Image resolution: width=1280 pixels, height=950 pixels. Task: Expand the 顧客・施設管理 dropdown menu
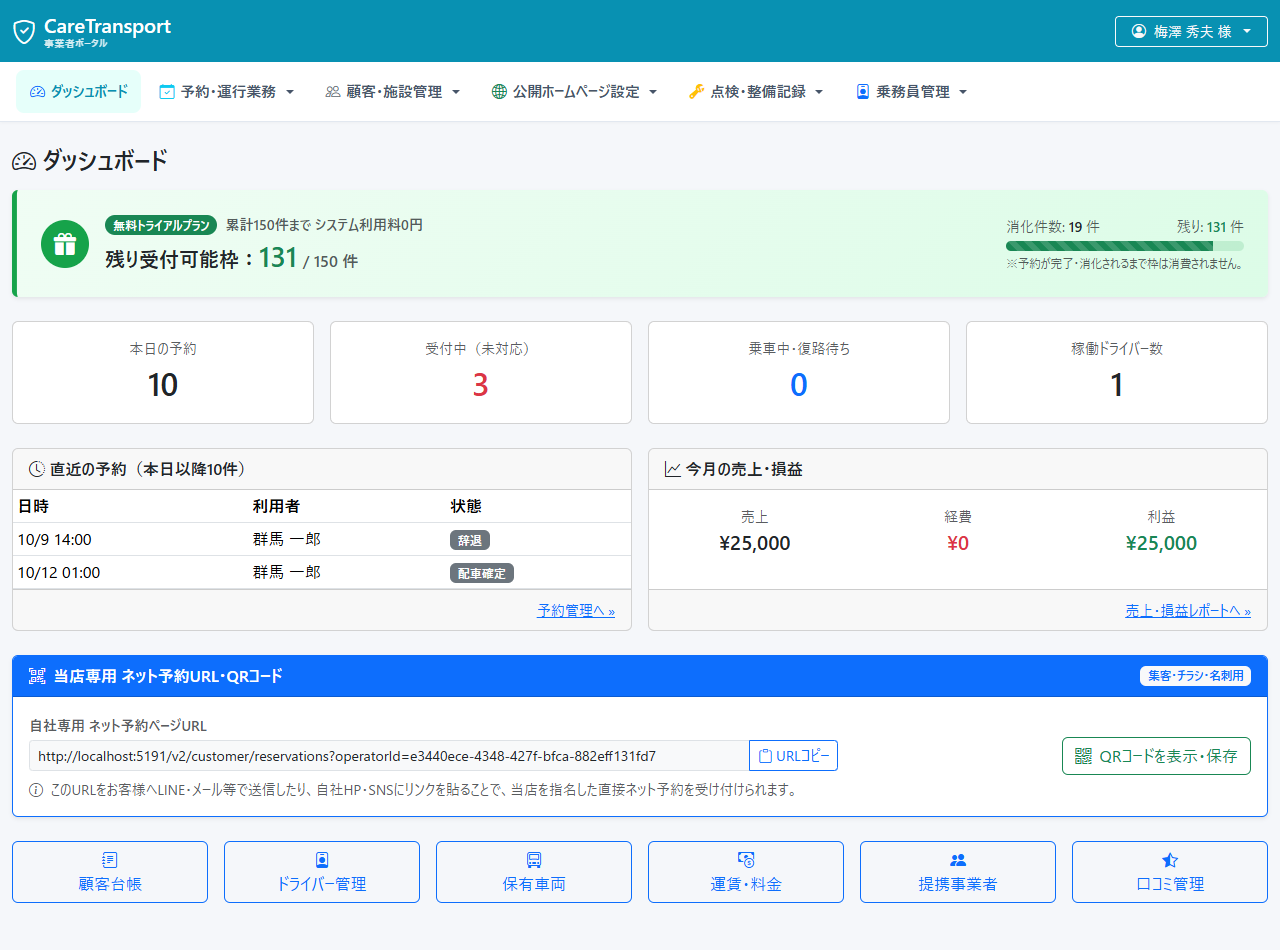pos(393,92)
